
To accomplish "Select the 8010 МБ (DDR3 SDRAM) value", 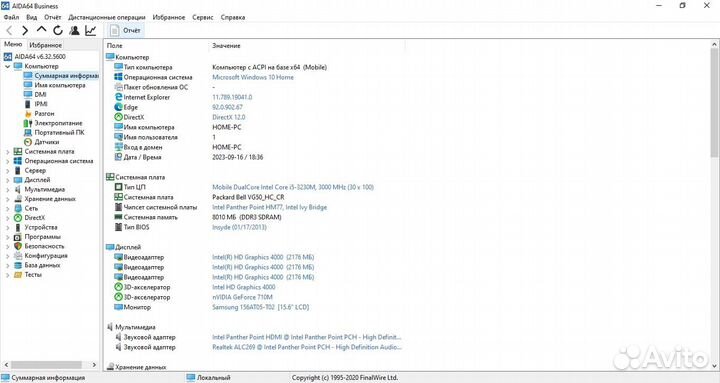I will (x=247, y=217).
